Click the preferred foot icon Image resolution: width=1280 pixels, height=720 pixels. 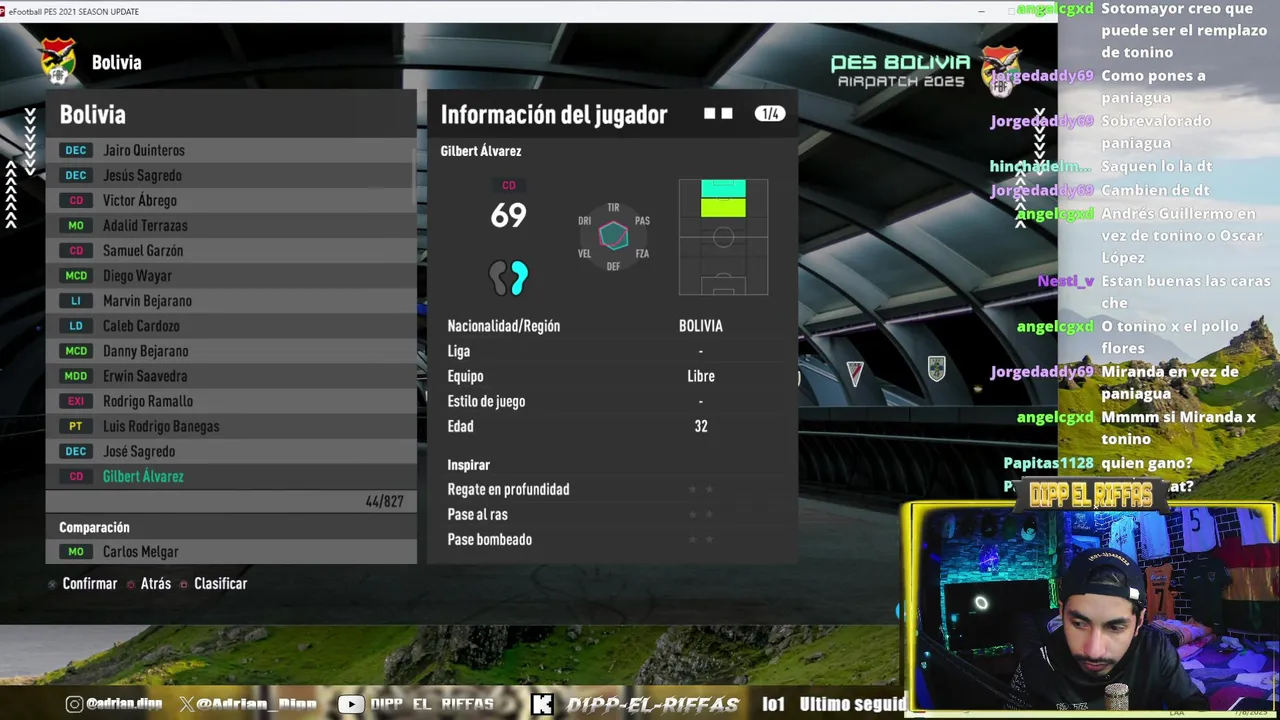[x=508, y=277]
